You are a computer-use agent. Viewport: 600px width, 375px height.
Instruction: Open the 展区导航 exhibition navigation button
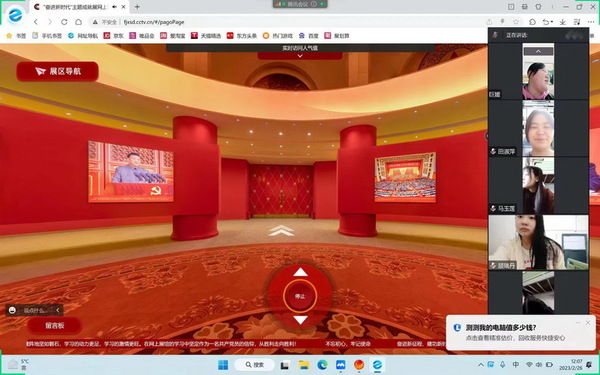point(57,71)
